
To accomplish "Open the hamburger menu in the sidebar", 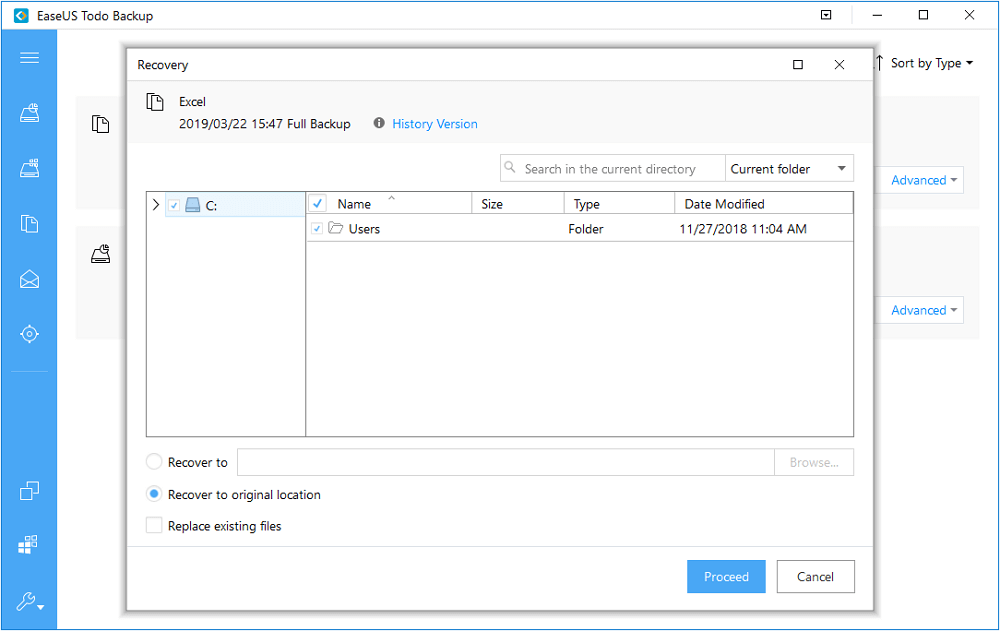I will 29,58.
